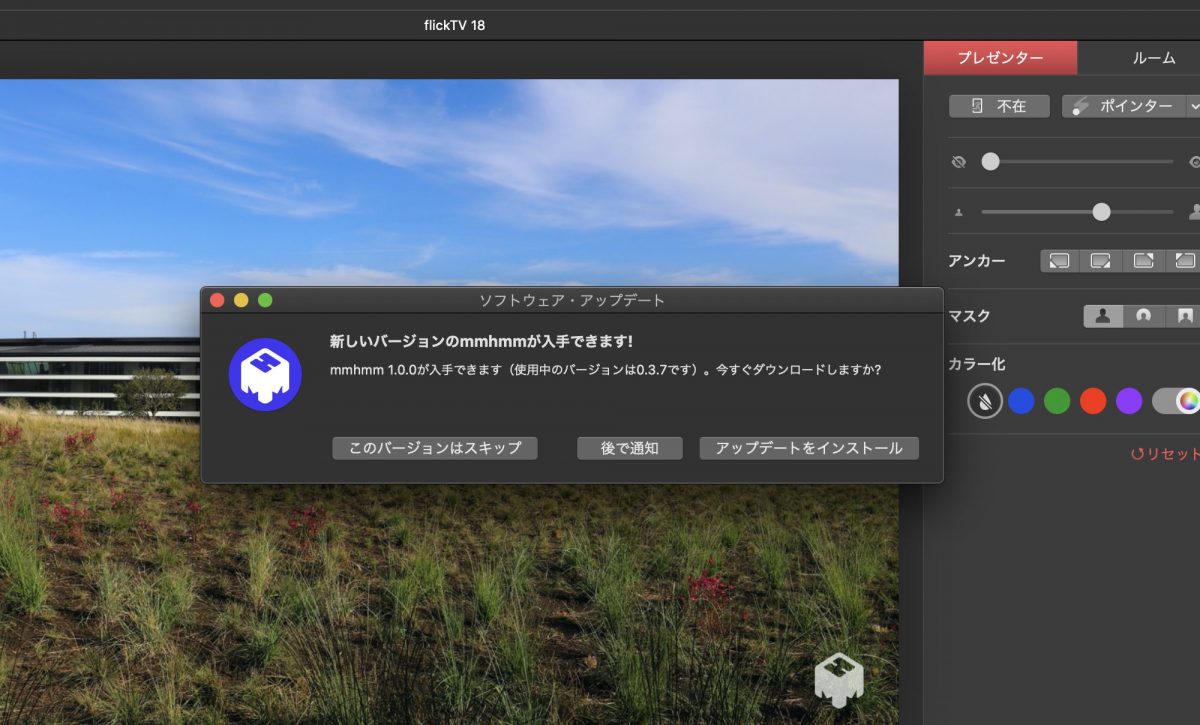The height and width of the screenshot is (725, 1200).
Task: Toggle the color wheel switch
Action: point(1176,401)
